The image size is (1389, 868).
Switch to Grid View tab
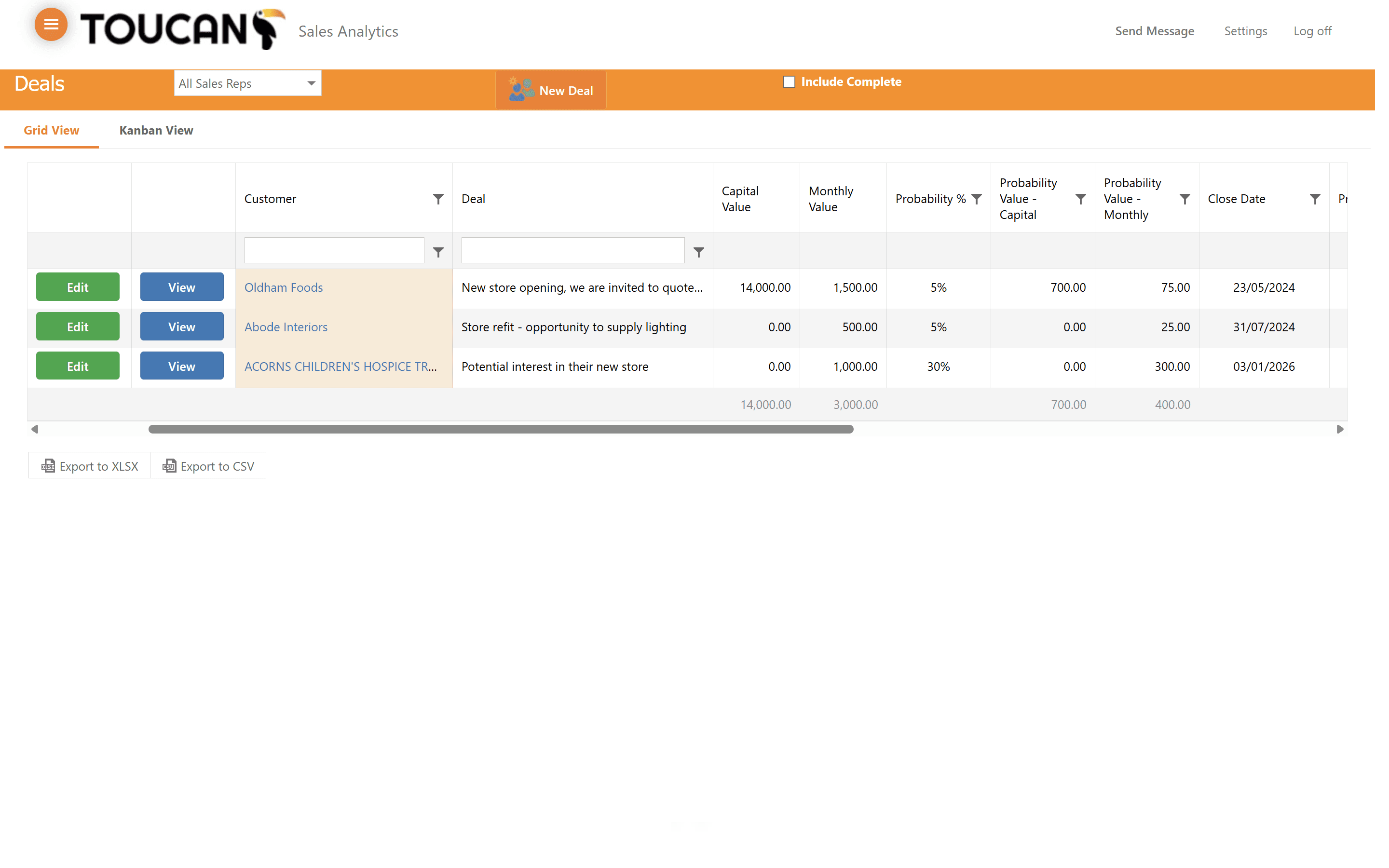pos(51,130)
